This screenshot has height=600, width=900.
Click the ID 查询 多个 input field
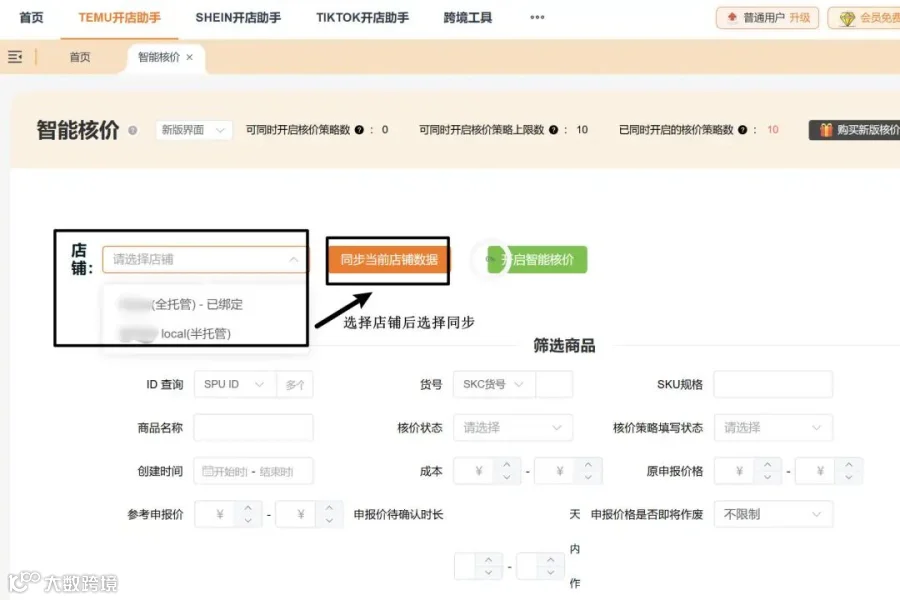(295, 384)
